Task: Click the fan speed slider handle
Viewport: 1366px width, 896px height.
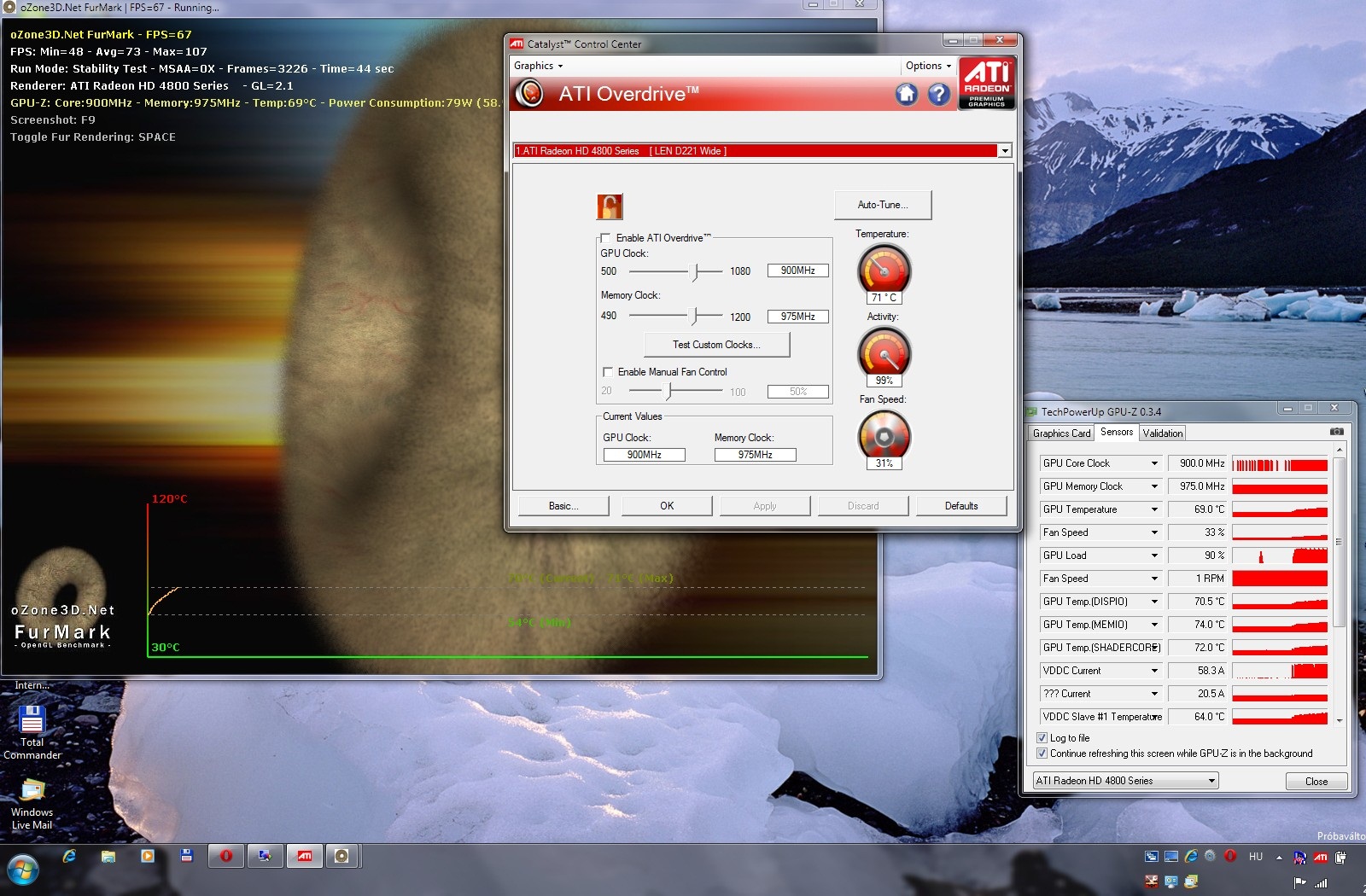Action: (x=669, y=391)
